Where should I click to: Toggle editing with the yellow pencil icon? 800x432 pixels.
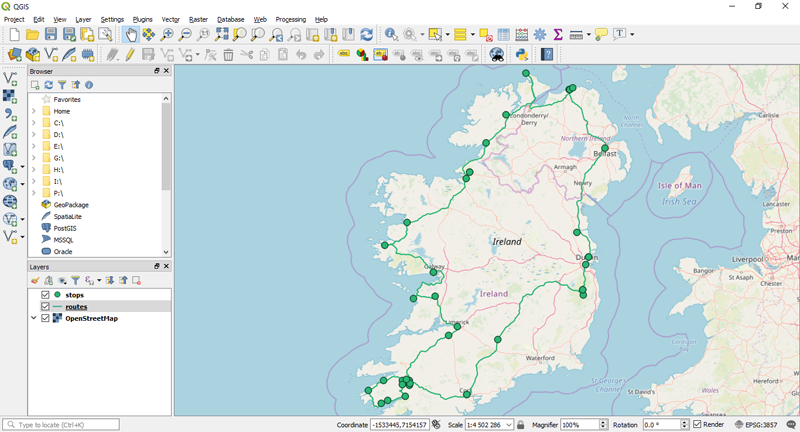130,54
